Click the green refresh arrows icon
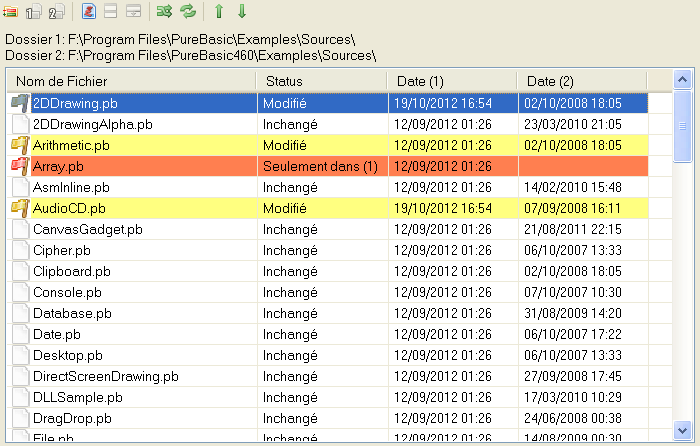700x446 pixels. tap(187, 12)
